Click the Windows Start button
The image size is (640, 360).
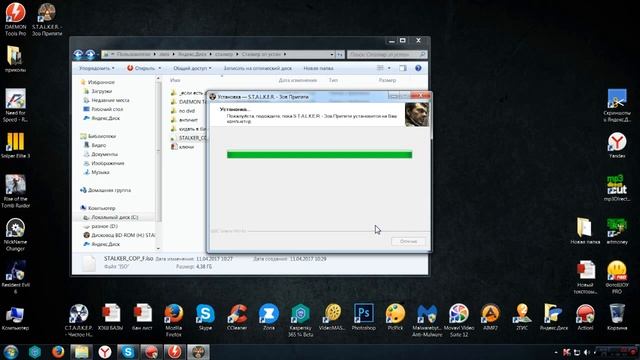[11, 352]
